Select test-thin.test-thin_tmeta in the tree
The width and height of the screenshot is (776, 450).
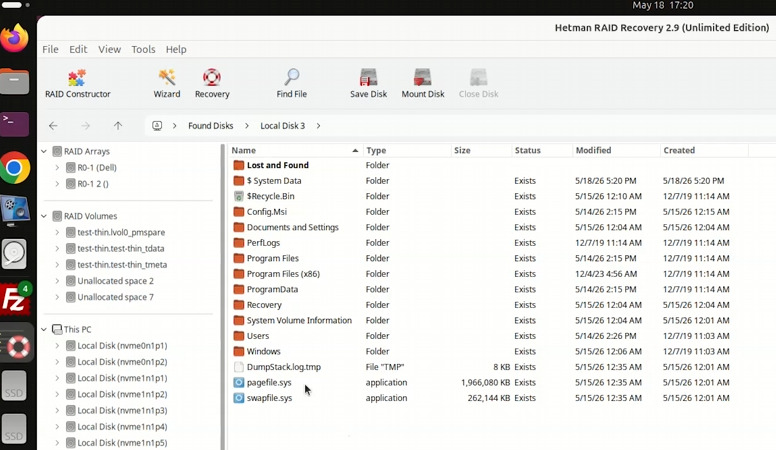[122, 264]
